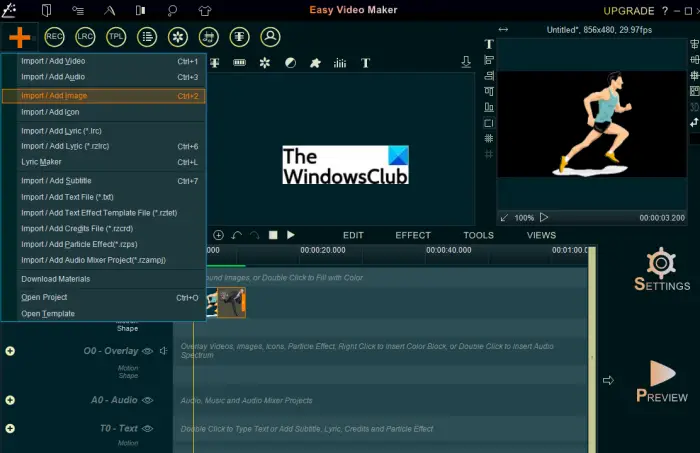Toggle the grid overlay icon beside preview
Viewport: 700px width, 453px height.
tap(489, 138)
